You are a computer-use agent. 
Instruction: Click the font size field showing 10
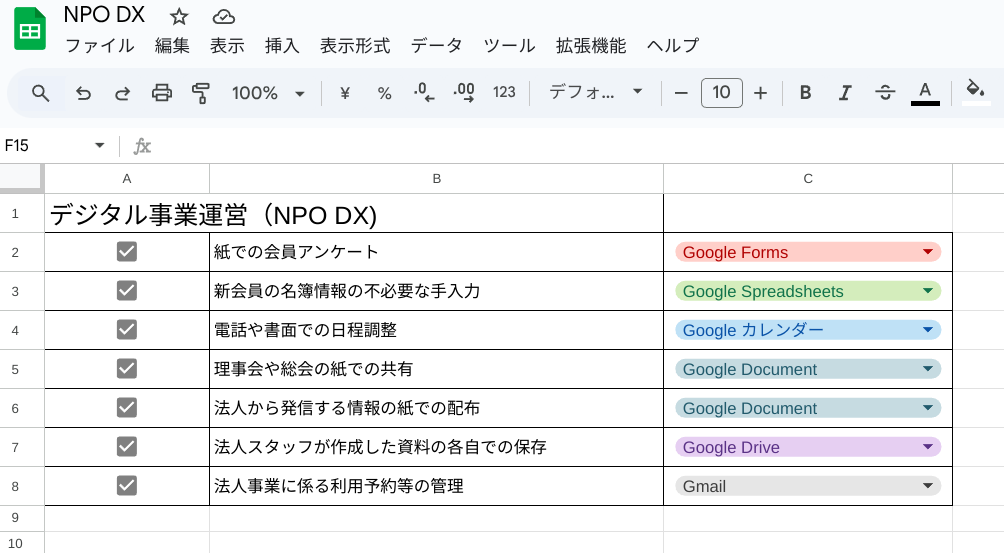click(x=722, y=93)
